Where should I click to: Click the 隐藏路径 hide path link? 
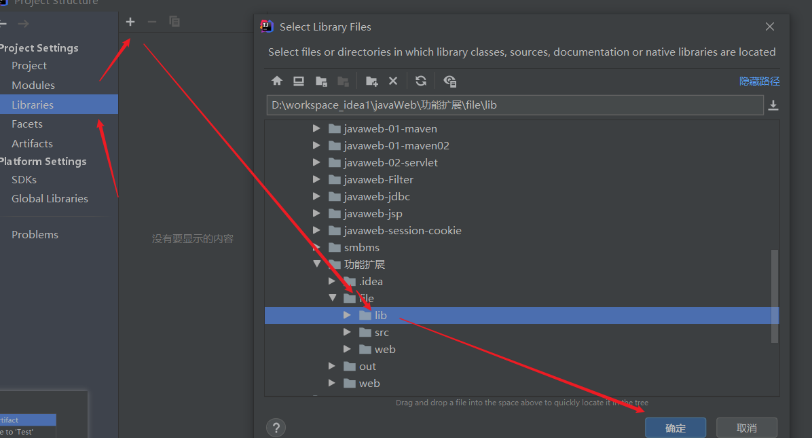click(x=759, y=81)
